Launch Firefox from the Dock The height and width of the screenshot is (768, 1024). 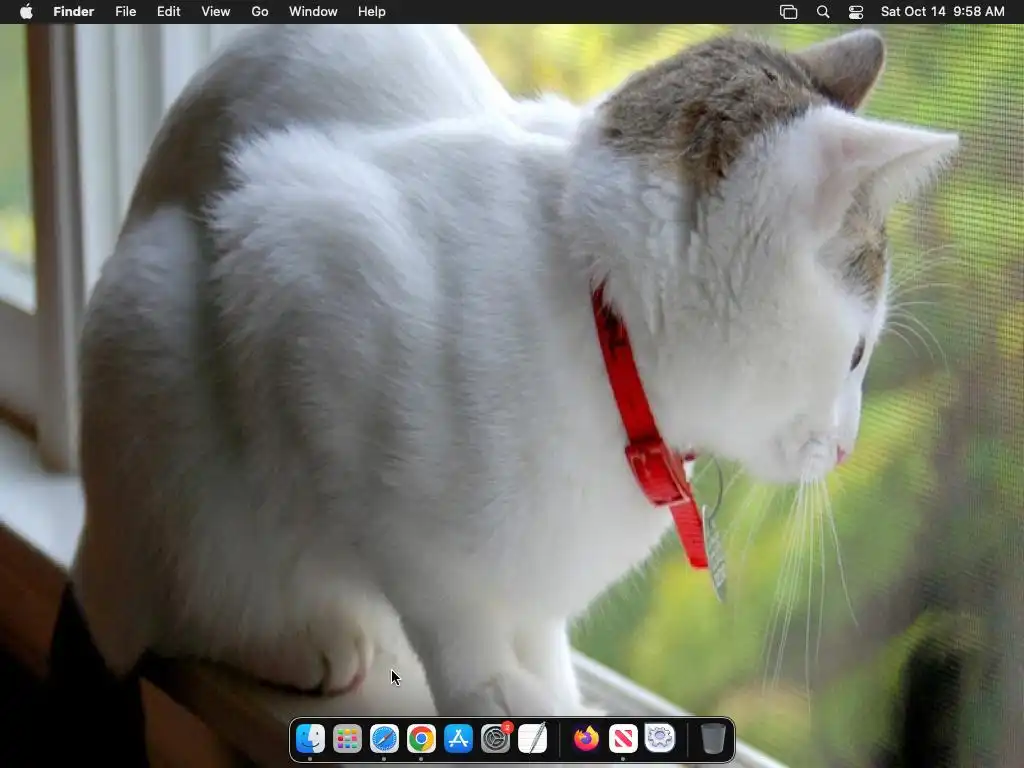pyautogui.click(x=586, y=739)
